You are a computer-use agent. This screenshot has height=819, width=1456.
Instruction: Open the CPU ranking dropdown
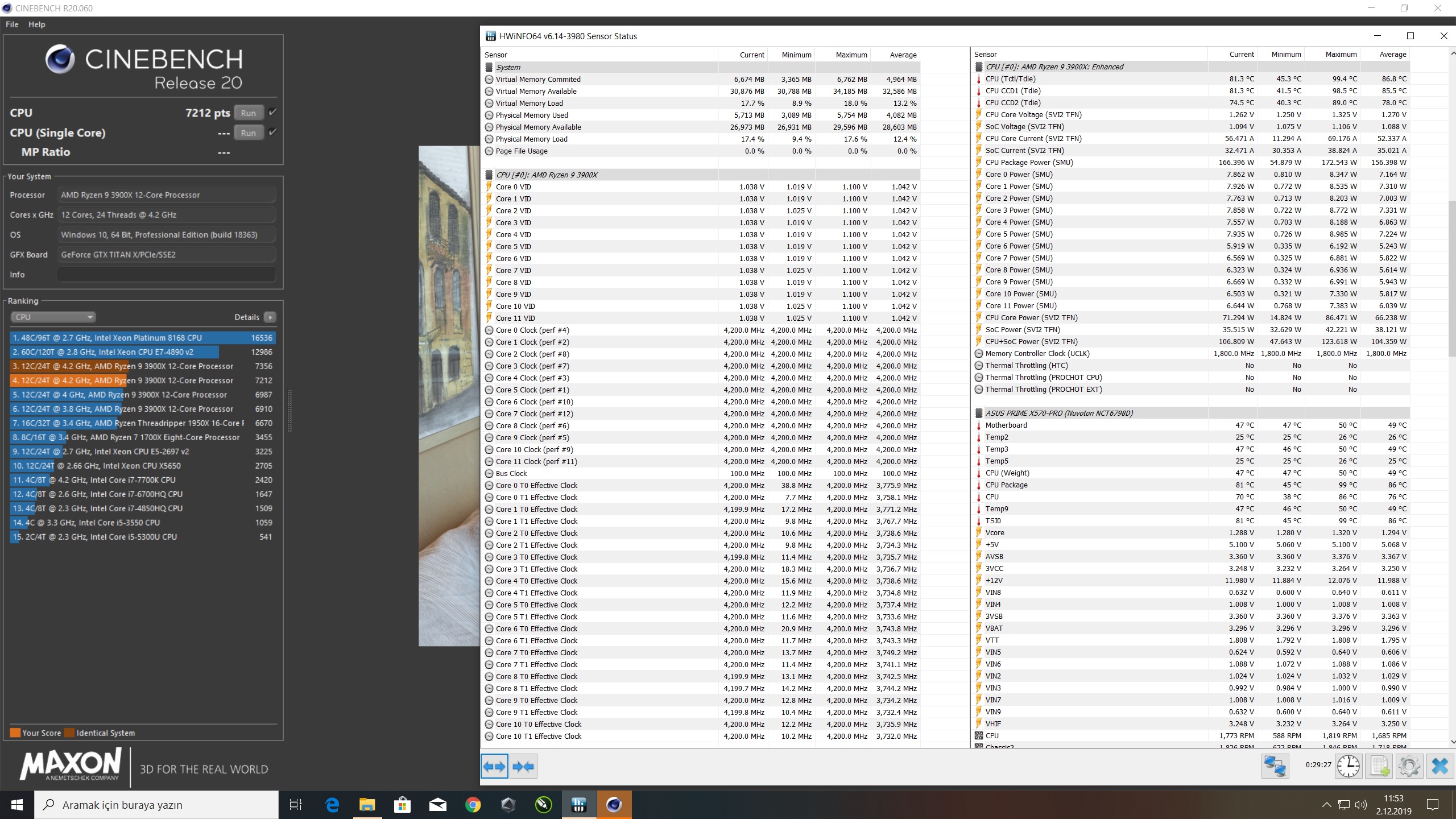(53, 317)
